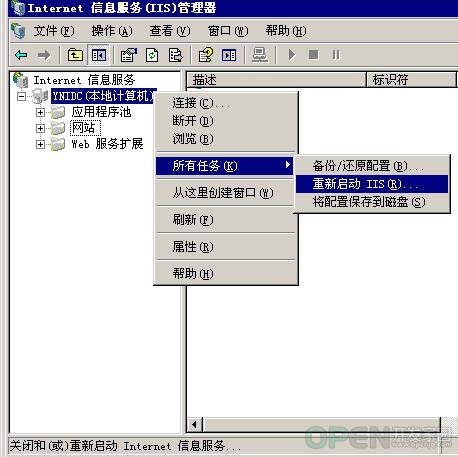This screenshot has height=457, width=458.
Task: Click the Stop item square button
Action: coord(313,55)
